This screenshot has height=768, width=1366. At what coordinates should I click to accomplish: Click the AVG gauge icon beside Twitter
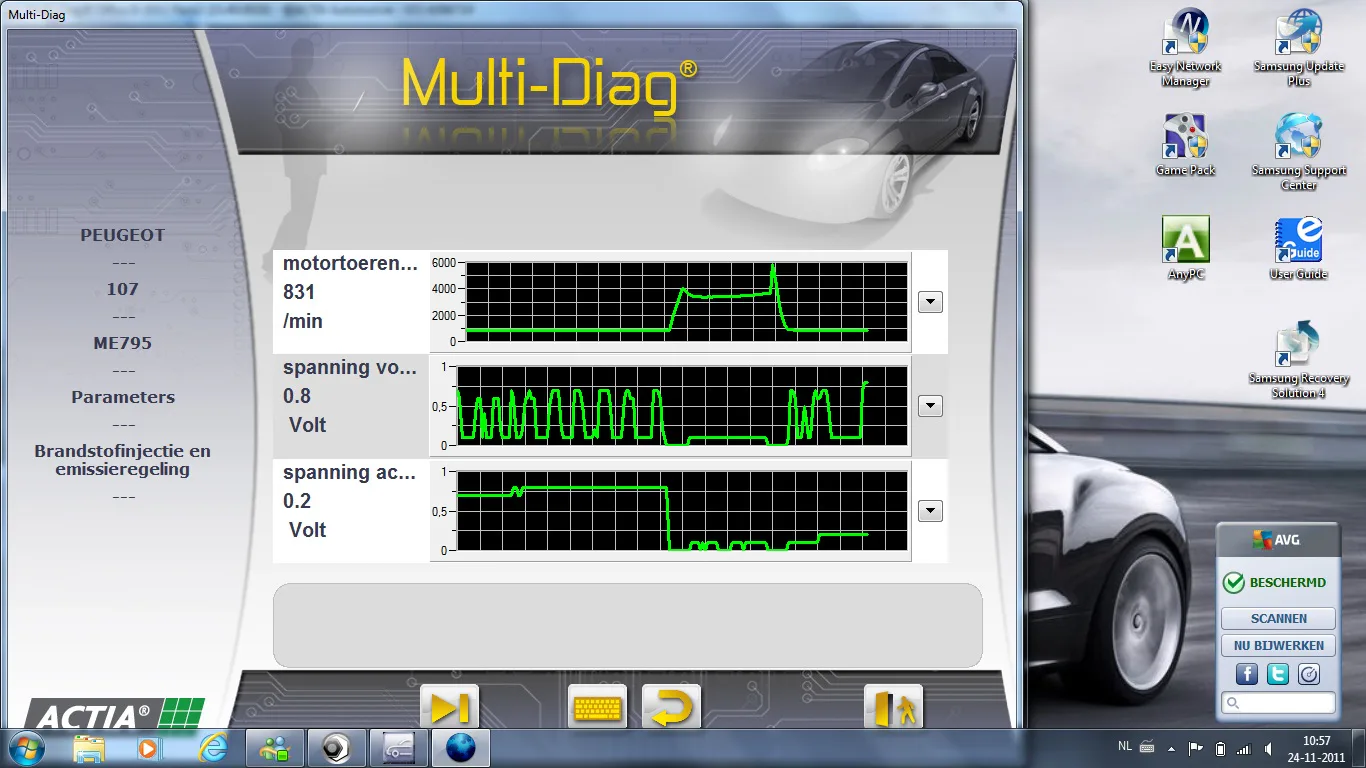click(x=1309, y=674)
